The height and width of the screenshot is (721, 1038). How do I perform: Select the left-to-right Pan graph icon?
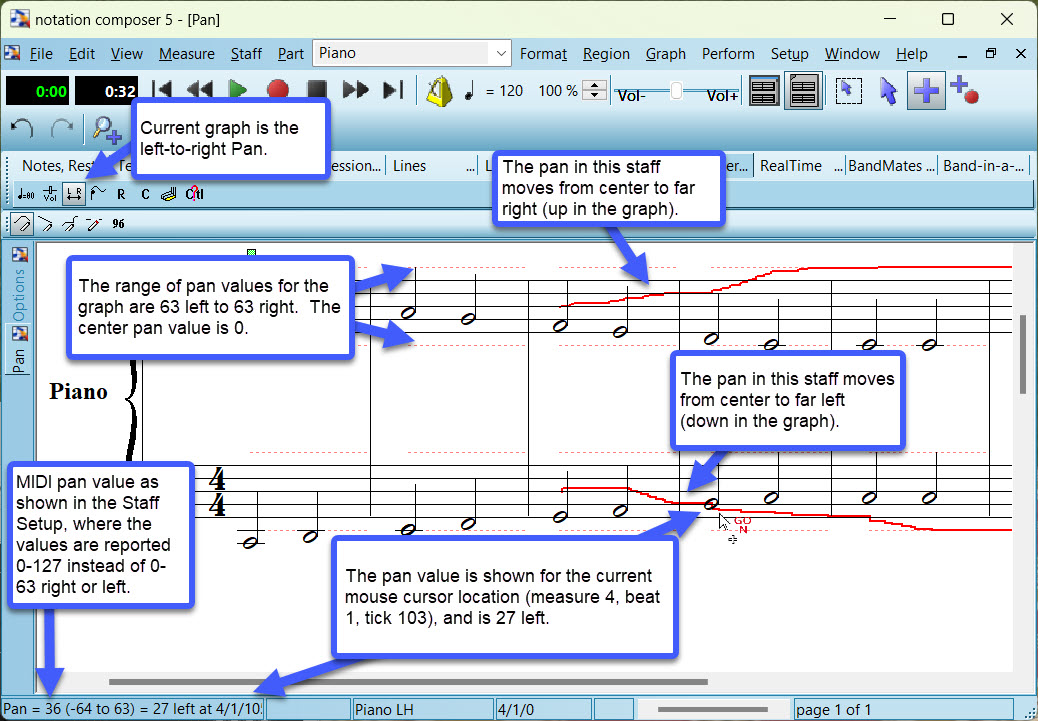click(x=73, y=194)
